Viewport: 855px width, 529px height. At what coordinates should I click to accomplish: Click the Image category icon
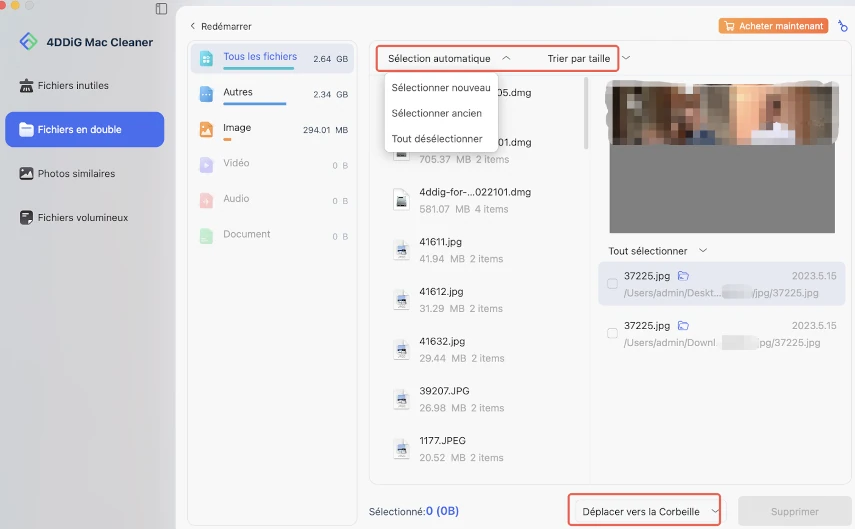pos(206,129)
